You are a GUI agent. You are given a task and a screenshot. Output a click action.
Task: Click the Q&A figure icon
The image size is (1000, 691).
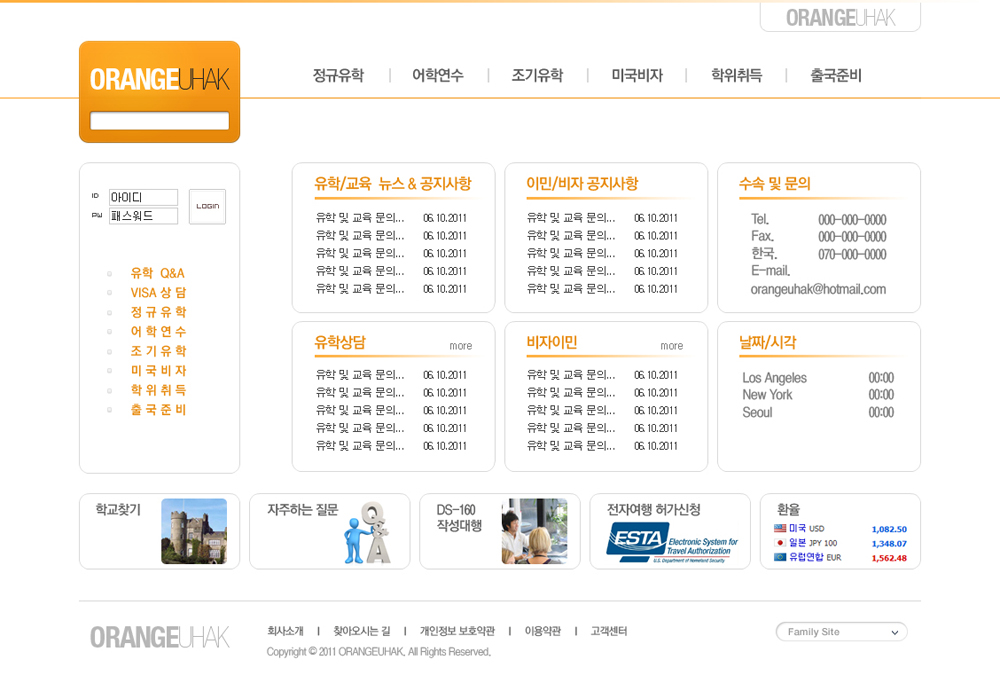[x=366, y=533]
